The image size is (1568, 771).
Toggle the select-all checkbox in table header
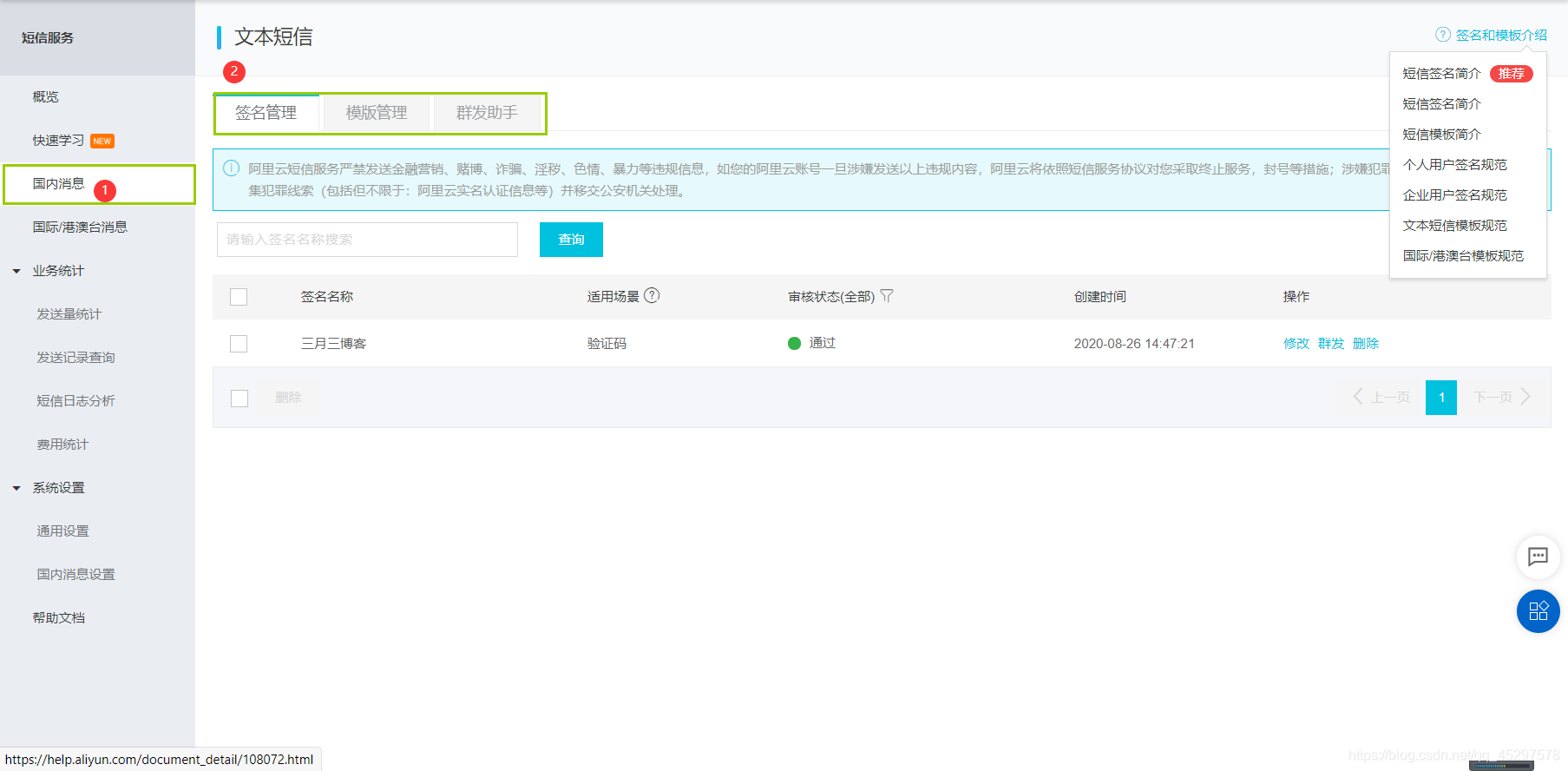pyautogui.click(x=239, y=297)
